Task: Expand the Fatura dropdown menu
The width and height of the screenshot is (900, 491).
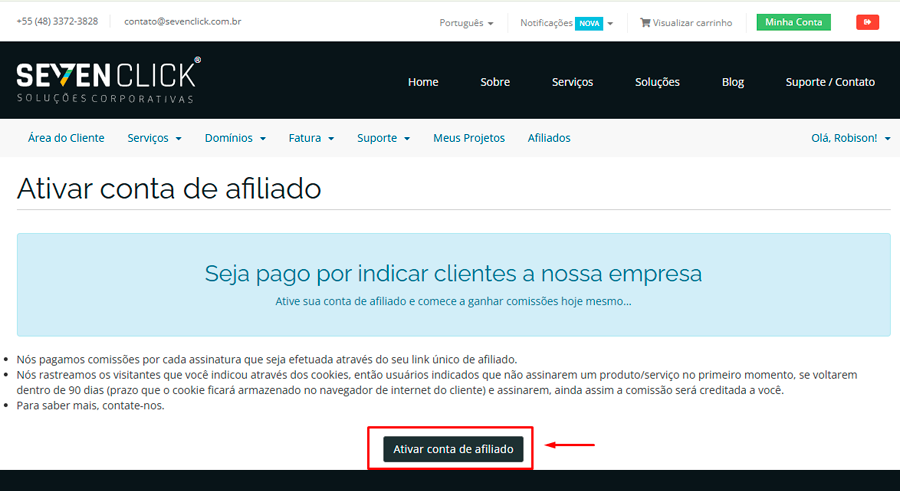Action: [x=311, y=138]
